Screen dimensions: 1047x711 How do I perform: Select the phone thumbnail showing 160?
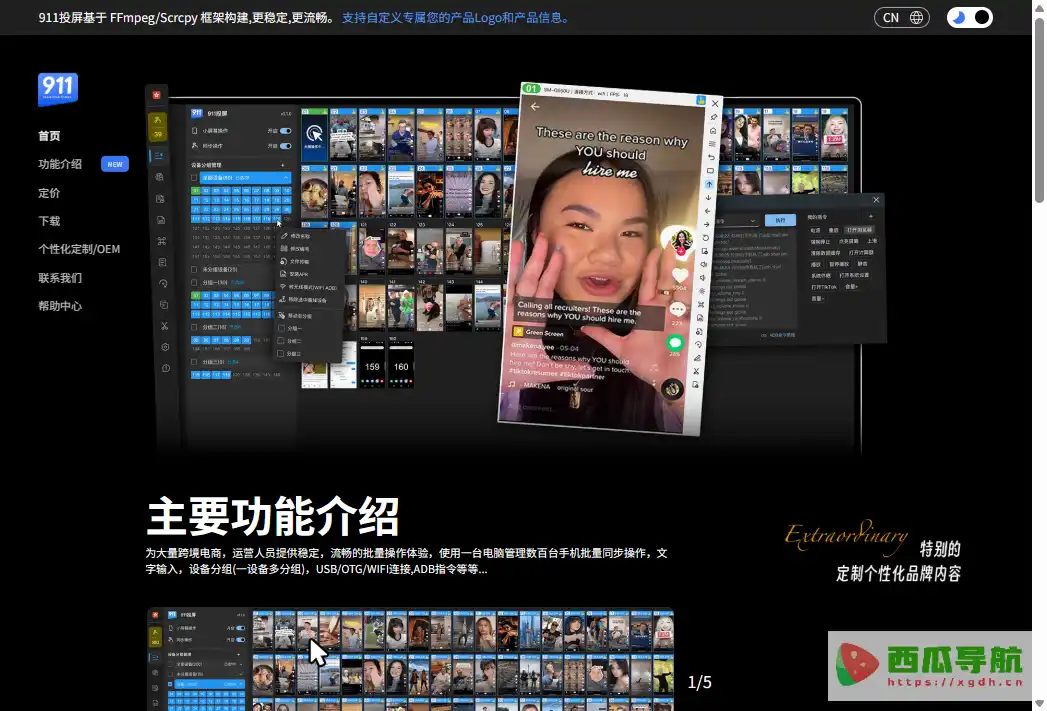(401, 365)
